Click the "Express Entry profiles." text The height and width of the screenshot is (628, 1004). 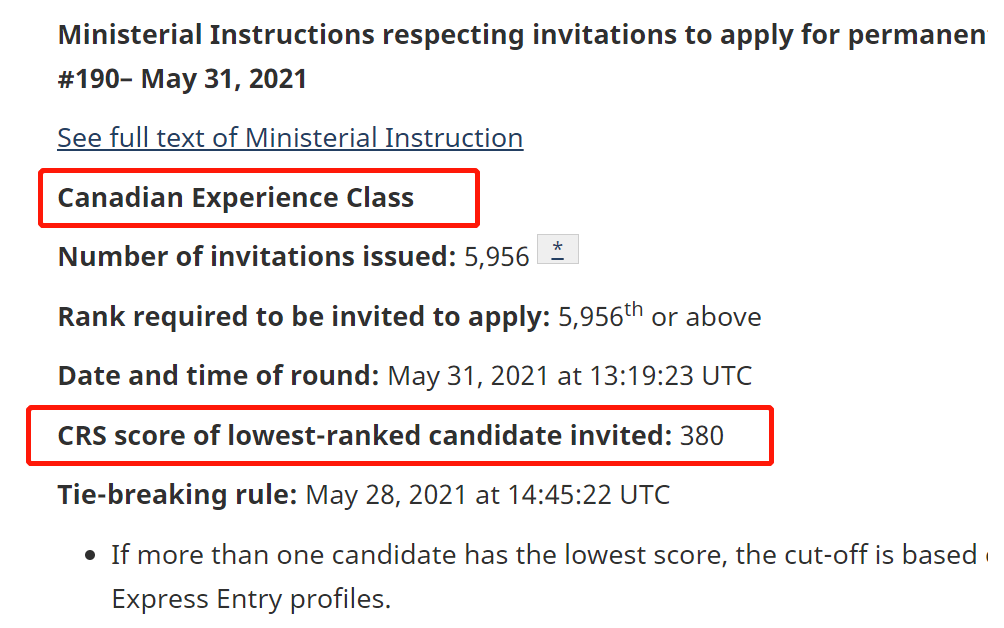tap(250, 599)
